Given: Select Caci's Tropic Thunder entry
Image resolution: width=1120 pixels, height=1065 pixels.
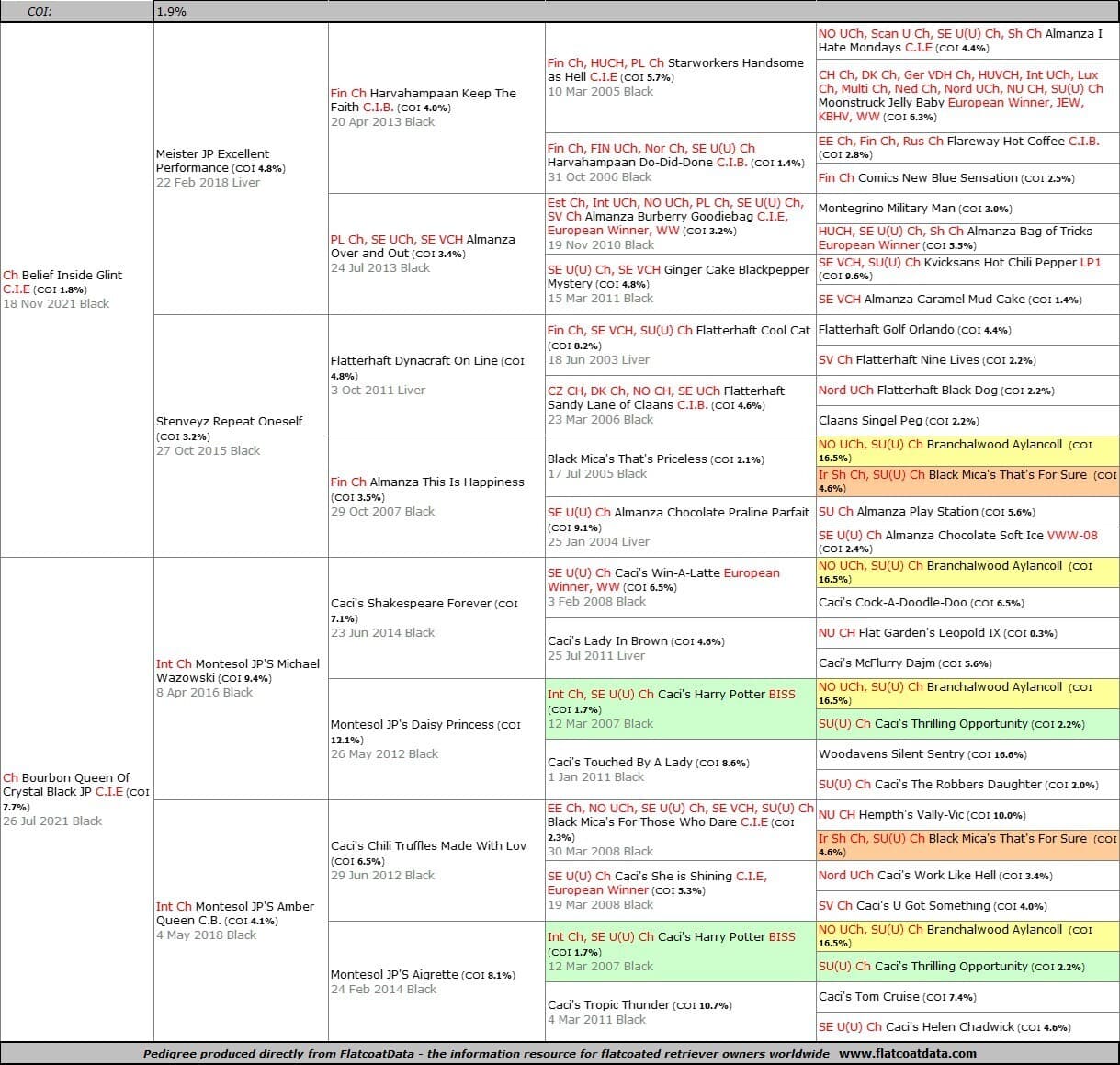Looking at the screenshot, I should coord(608,1004).
